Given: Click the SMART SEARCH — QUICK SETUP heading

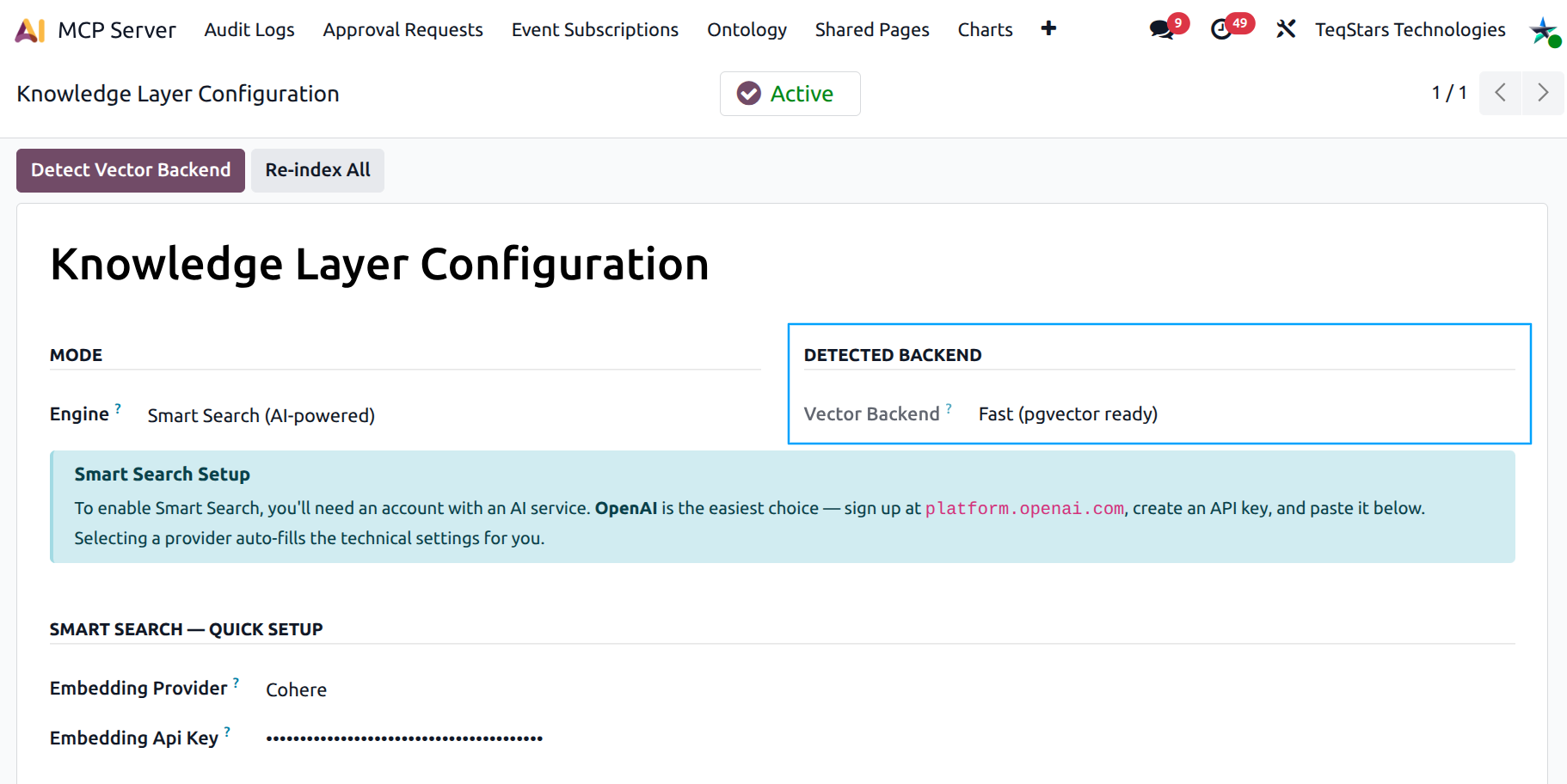Looking at the screenshot, I should click(x=186, y=629).
